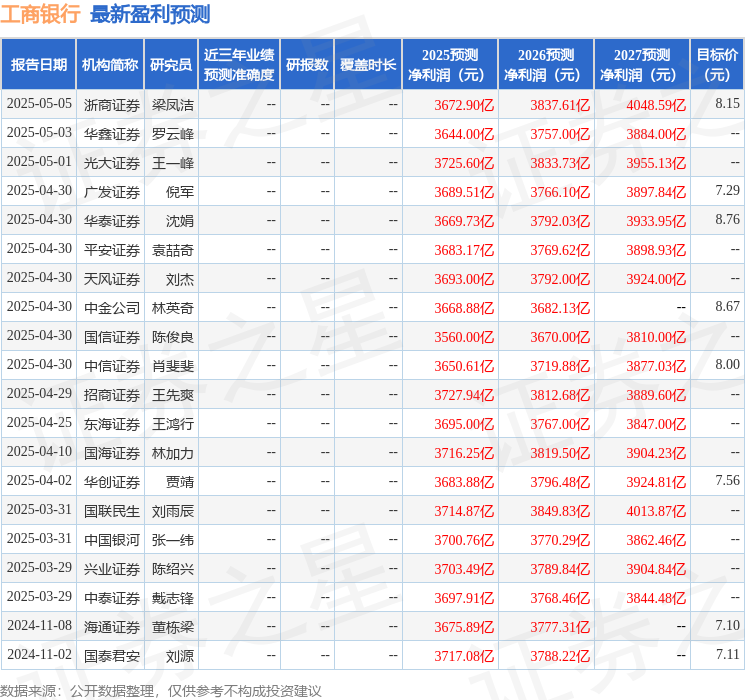Select analyst 沈娟

(x=180, y=221)
